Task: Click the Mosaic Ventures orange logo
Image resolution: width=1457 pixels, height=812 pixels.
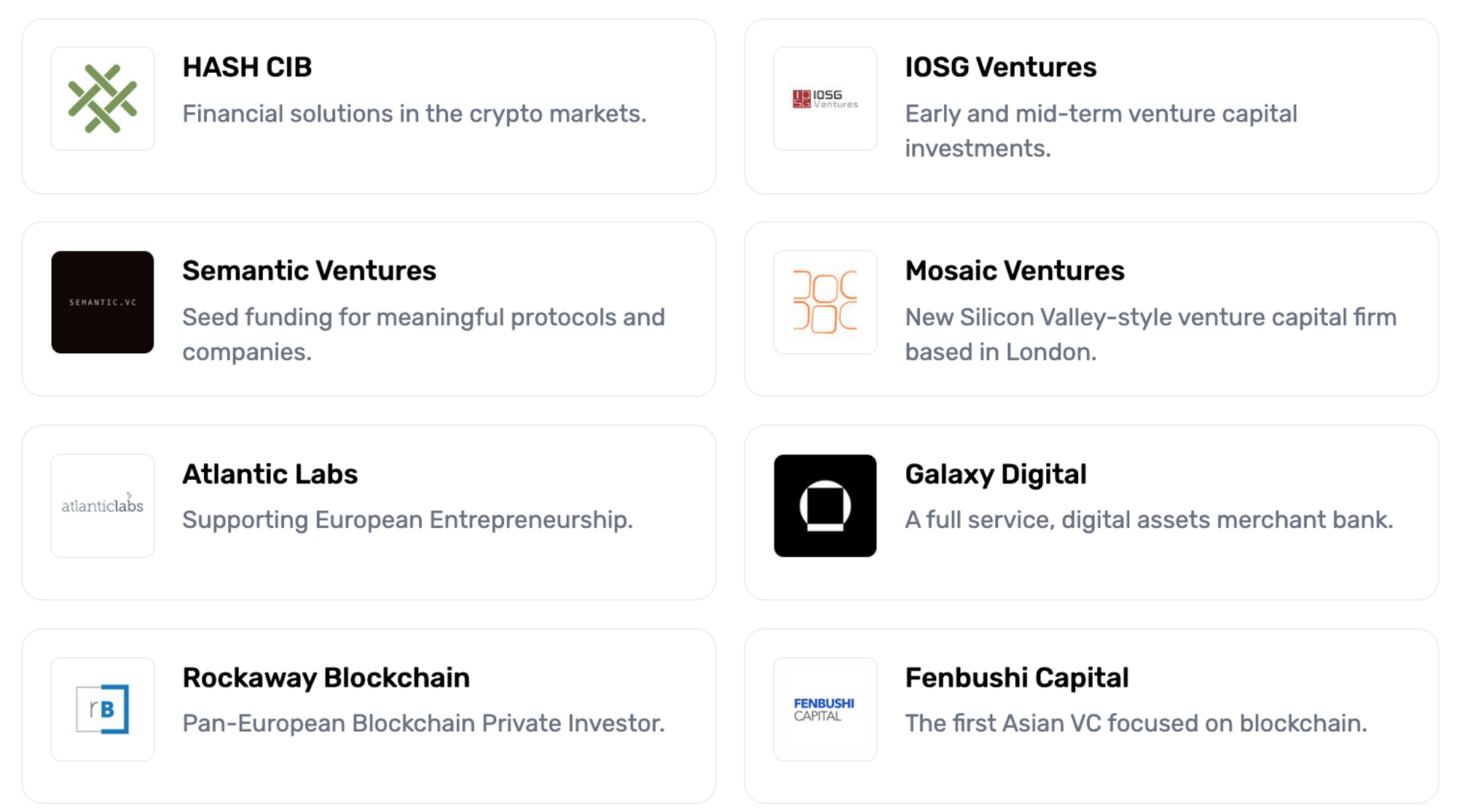Action: coord(825,302)
